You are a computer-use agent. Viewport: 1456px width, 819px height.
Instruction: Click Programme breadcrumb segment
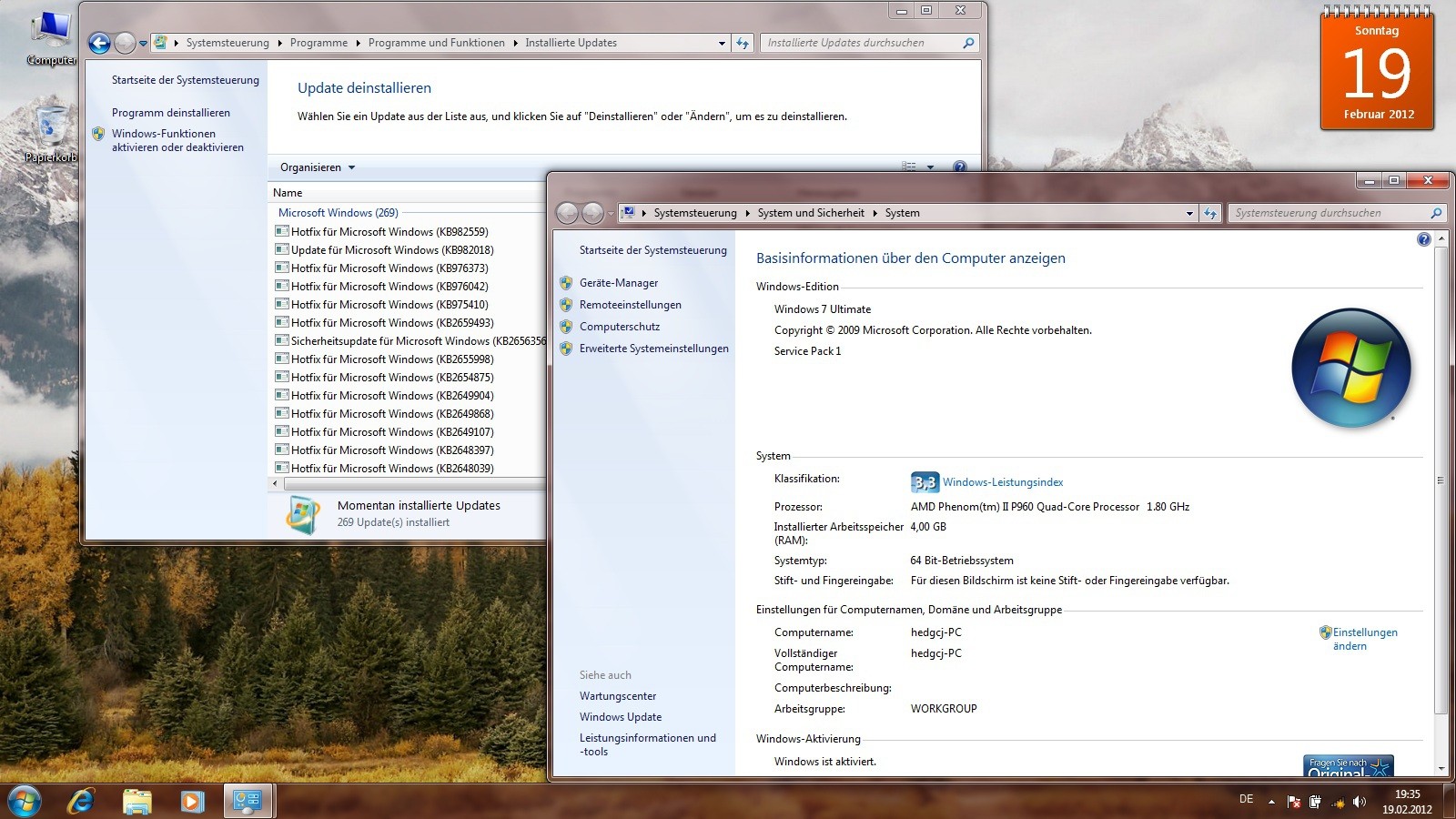(318, 43)
